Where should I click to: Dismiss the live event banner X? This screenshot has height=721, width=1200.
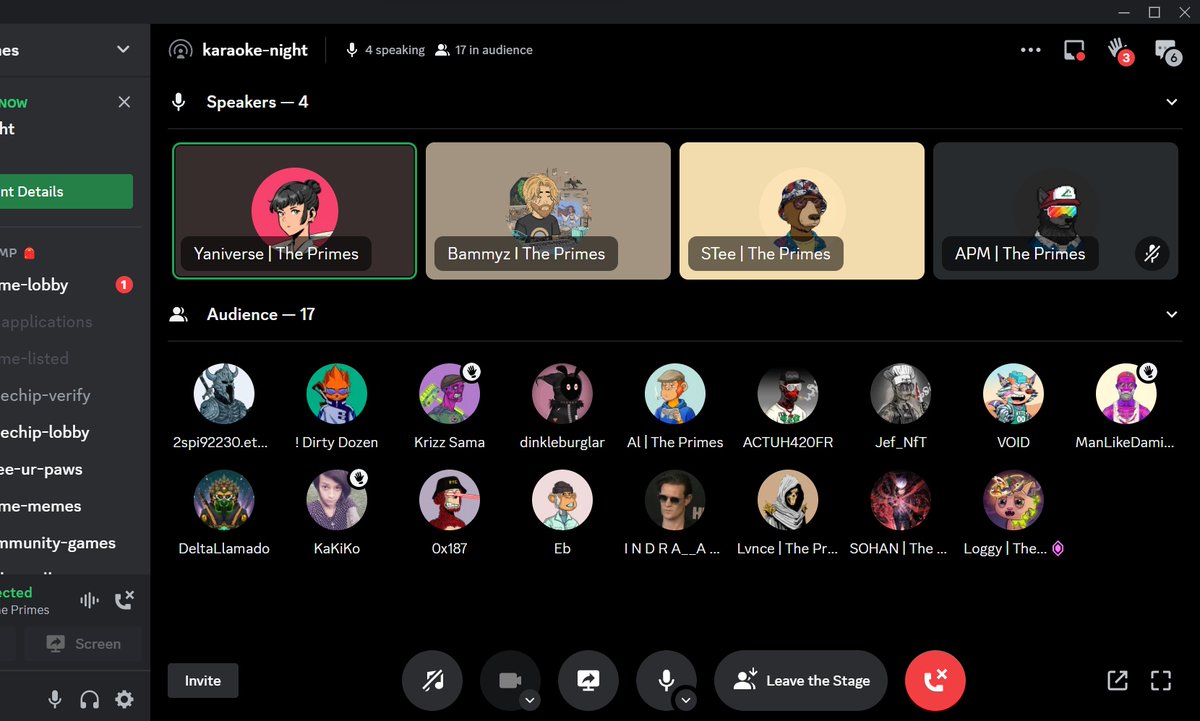(x=124, y=102)
